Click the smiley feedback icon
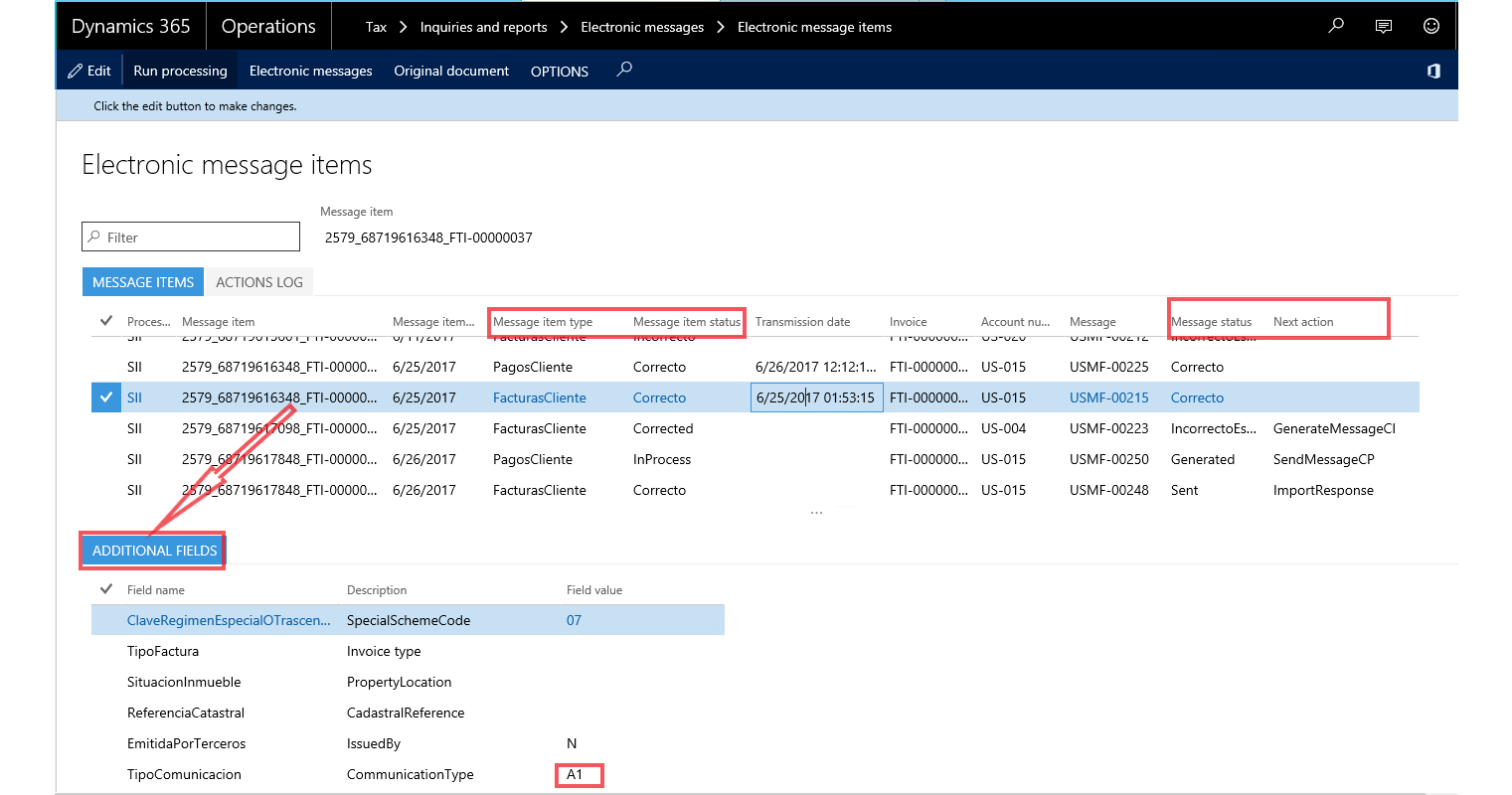 click(1431, 26)
